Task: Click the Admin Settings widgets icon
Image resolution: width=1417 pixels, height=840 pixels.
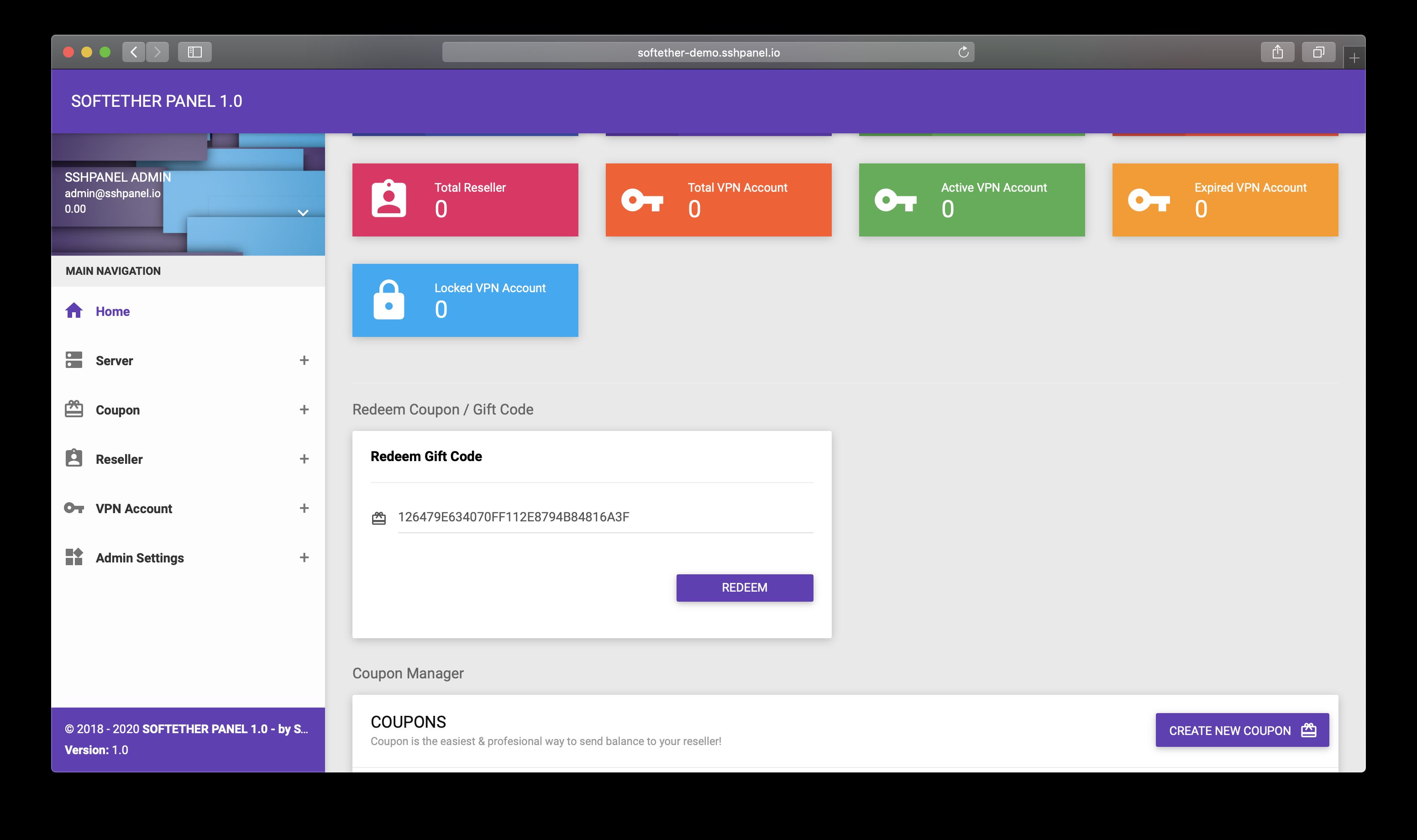Action: click(73, 557)
